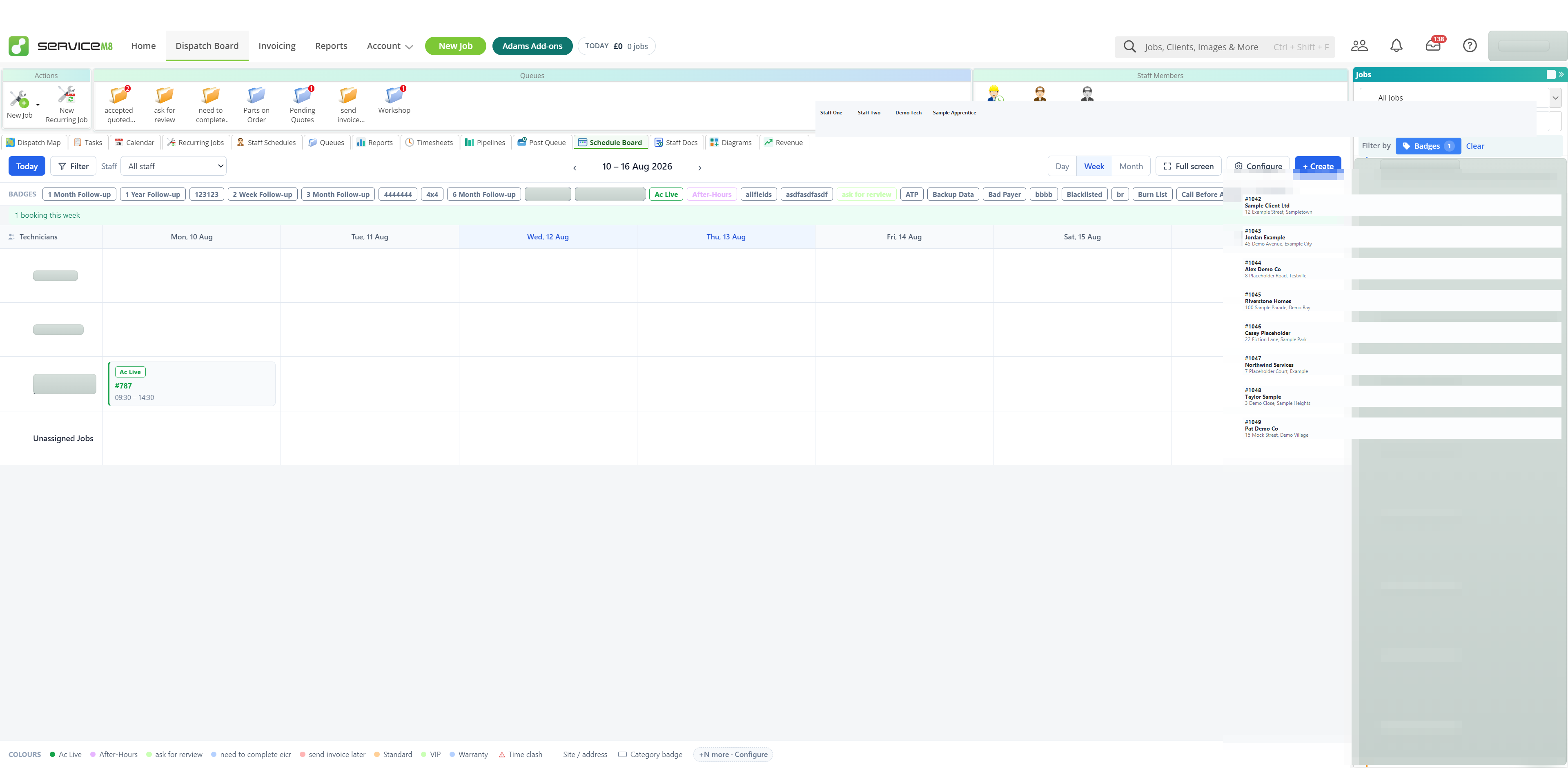
Task: Open the New Recurring Job action
Action: tap(66, 104)
